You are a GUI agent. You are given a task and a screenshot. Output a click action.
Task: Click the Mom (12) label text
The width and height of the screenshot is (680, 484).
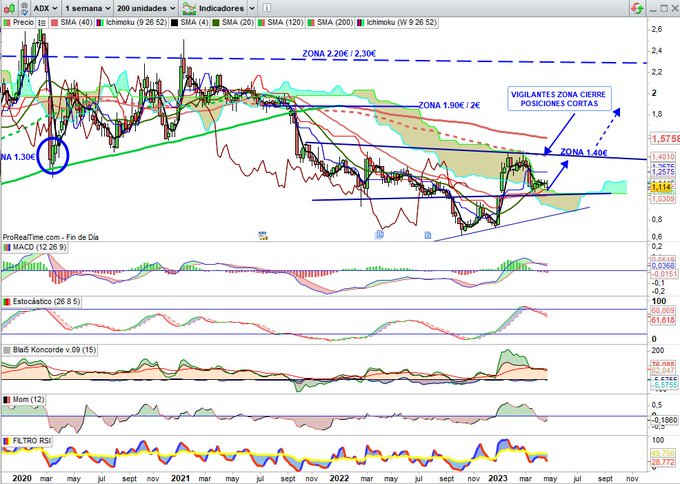click(28, 399)
